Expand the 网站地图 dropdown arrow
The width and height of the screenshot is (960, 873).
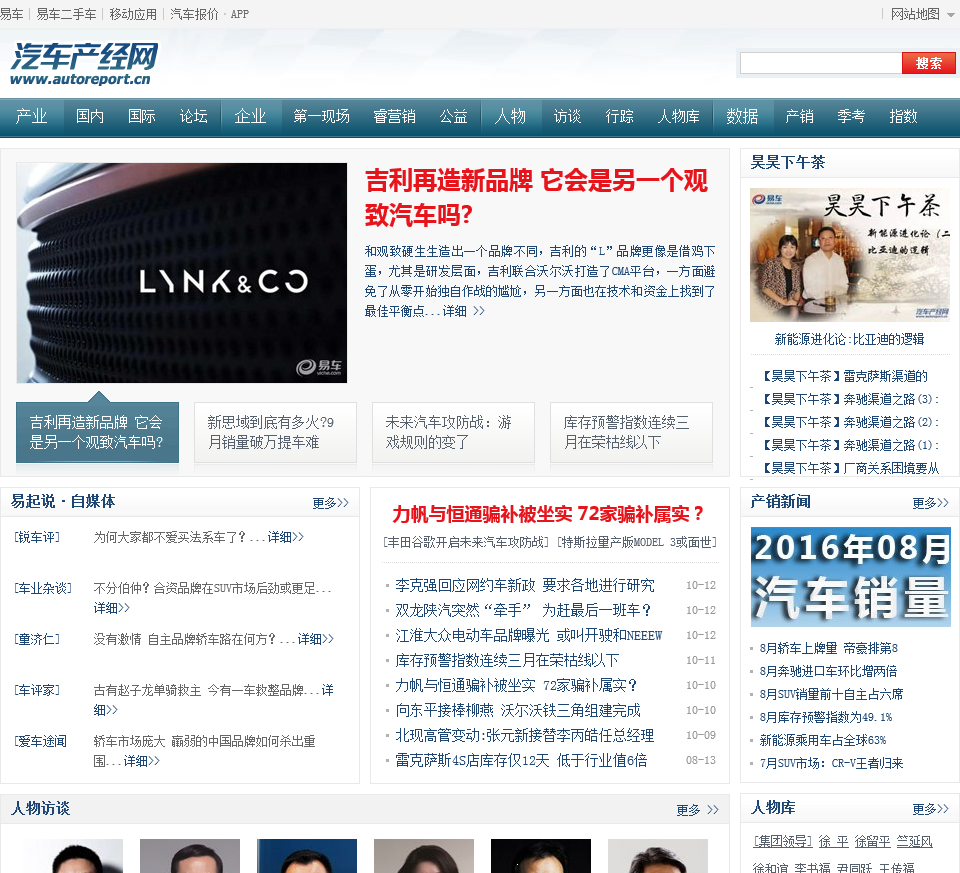coord(950,15)
